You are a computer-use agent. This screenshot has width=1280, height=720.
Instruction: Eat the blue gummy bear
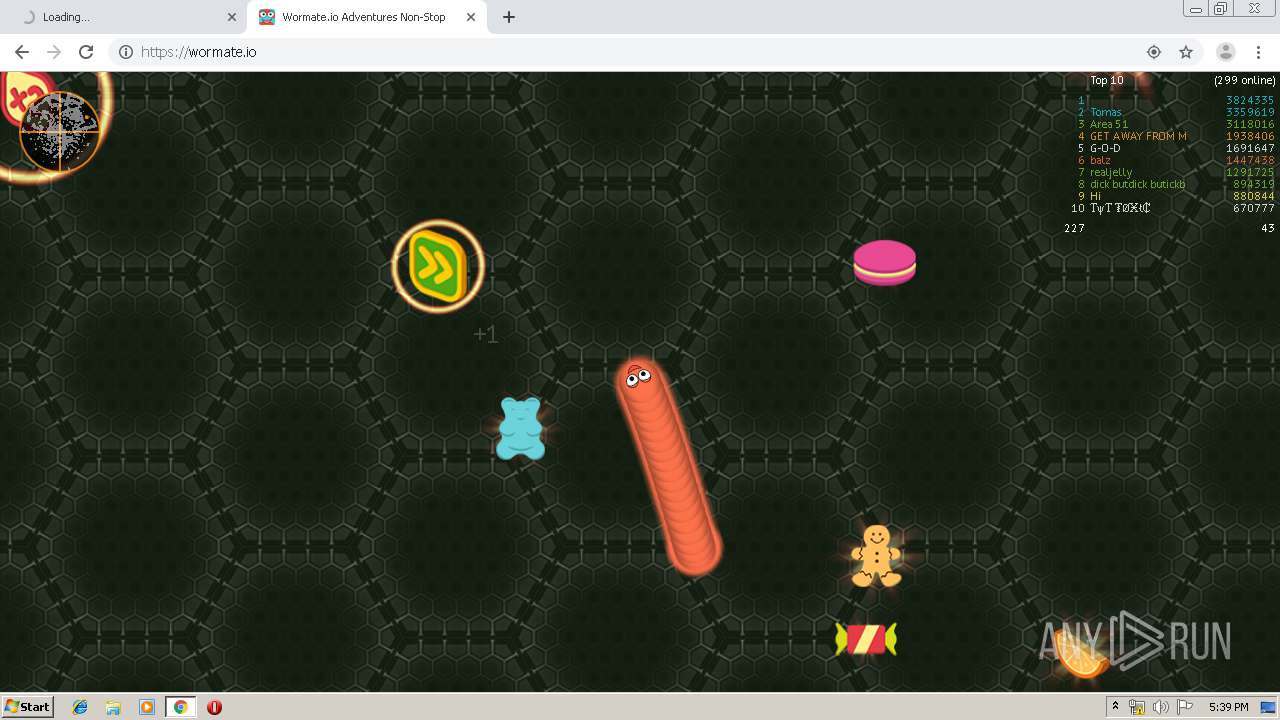coord(521,428)
